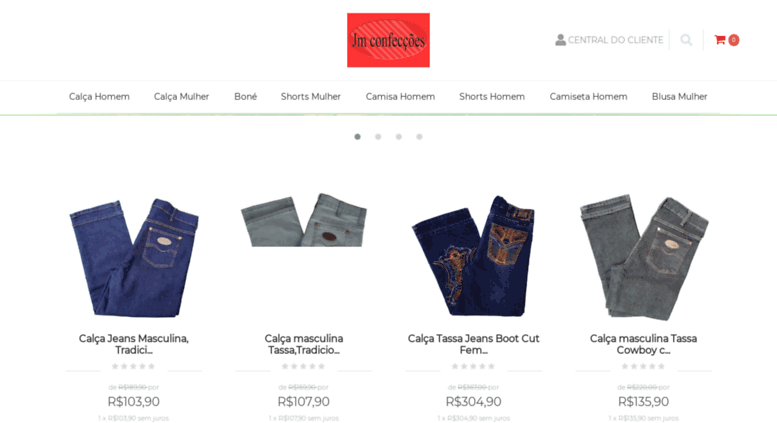
Task: Click star rating under Calça Tassa Boot Cut
Action: (473, 367)
